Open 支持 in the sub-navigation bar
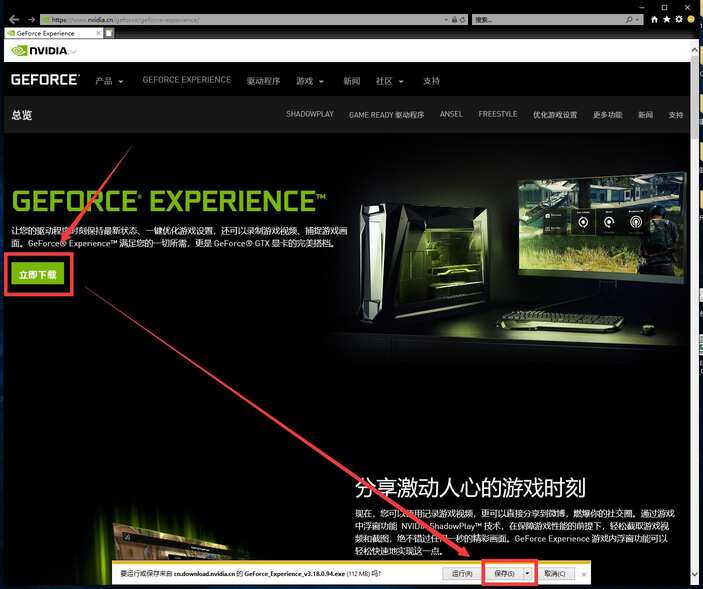The height and width of the screenshot is (589, 703). [676, 115]
